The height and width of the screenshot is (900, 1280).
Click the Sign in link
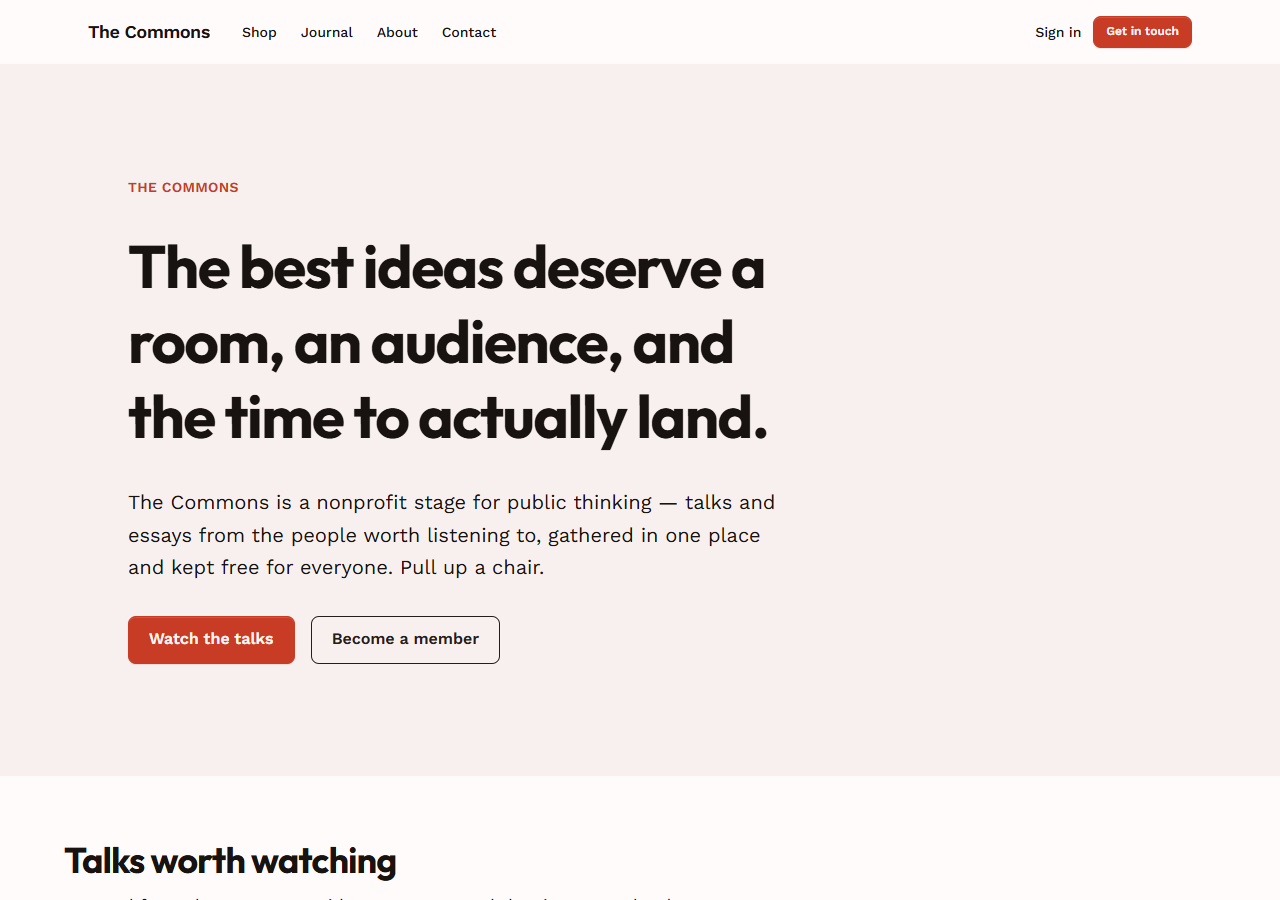pos(1058,32)
